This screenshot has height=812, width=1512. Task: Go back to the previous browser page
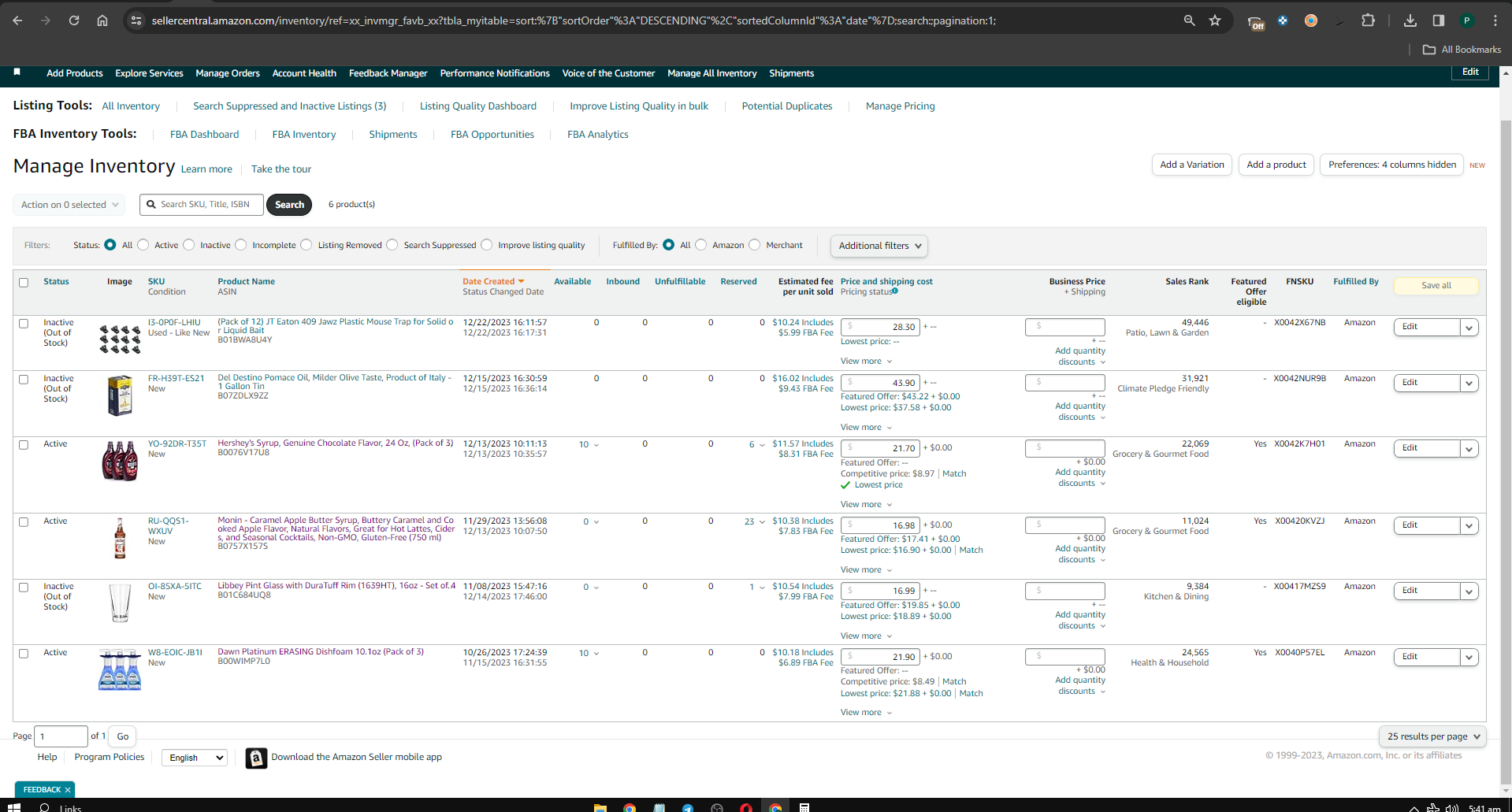[x=17, y=20]
